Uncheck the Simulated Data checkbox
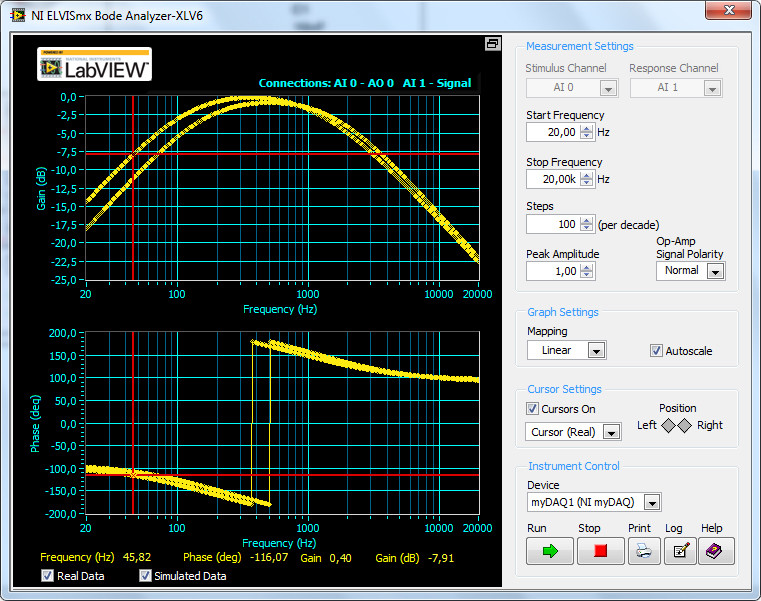Viewport: 761px width, 601px height. click(145, 576)
